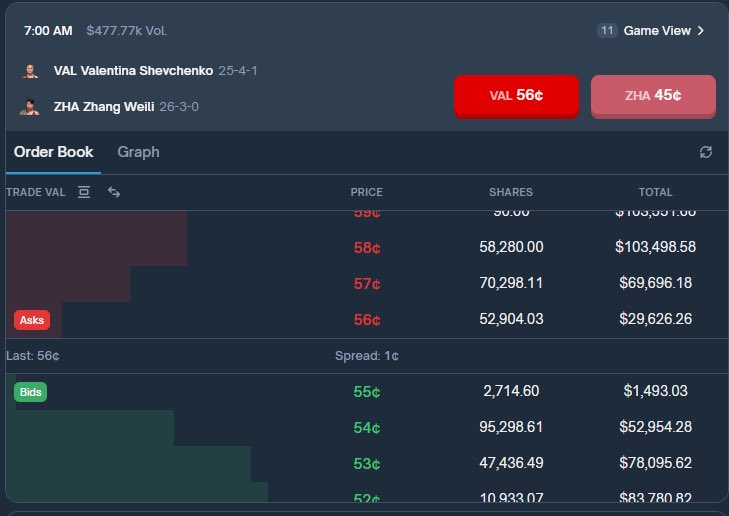Click total $1,493.03
Screen dimensions: 729x516
point(656,391)
